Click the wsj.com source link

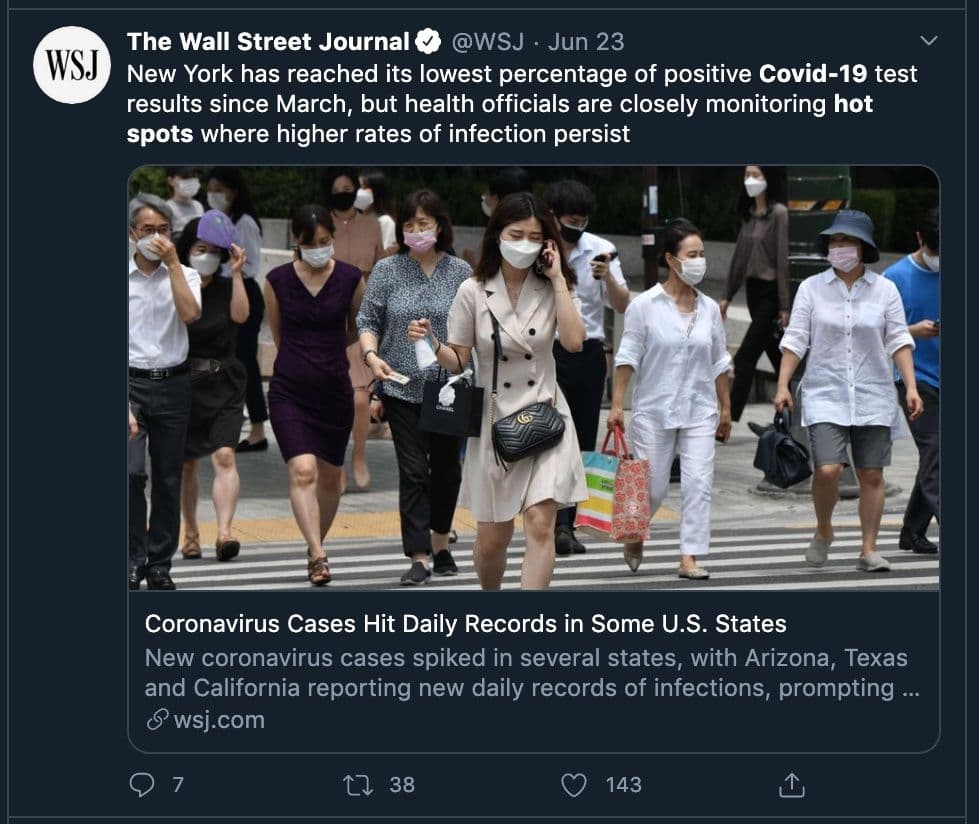click(219, 720)
